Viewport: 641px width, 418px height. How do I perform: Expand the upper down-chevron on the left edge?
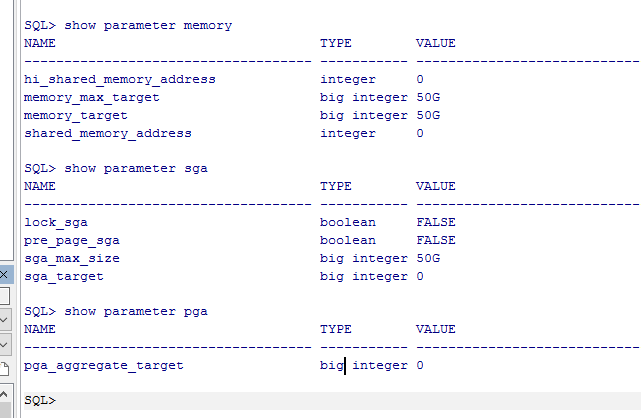pyautogui.click(x=4, y=320)
